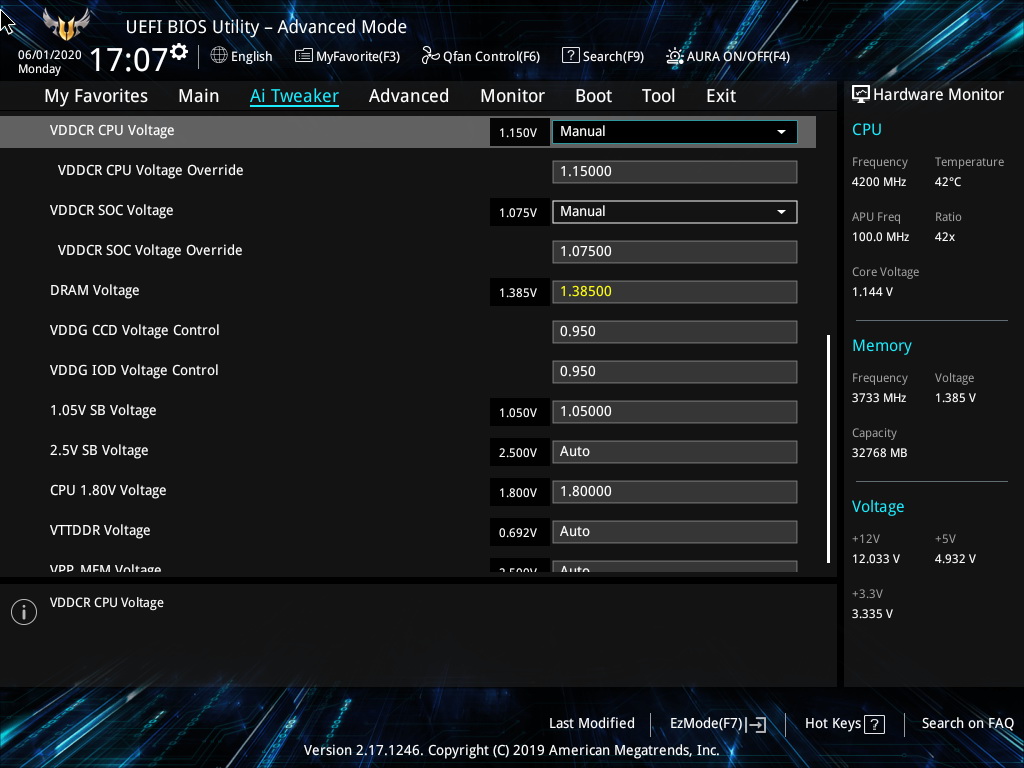Click CPU 1.80V Voltage input field
Screen dimensions: 1024x768
(x=675, y=492)
